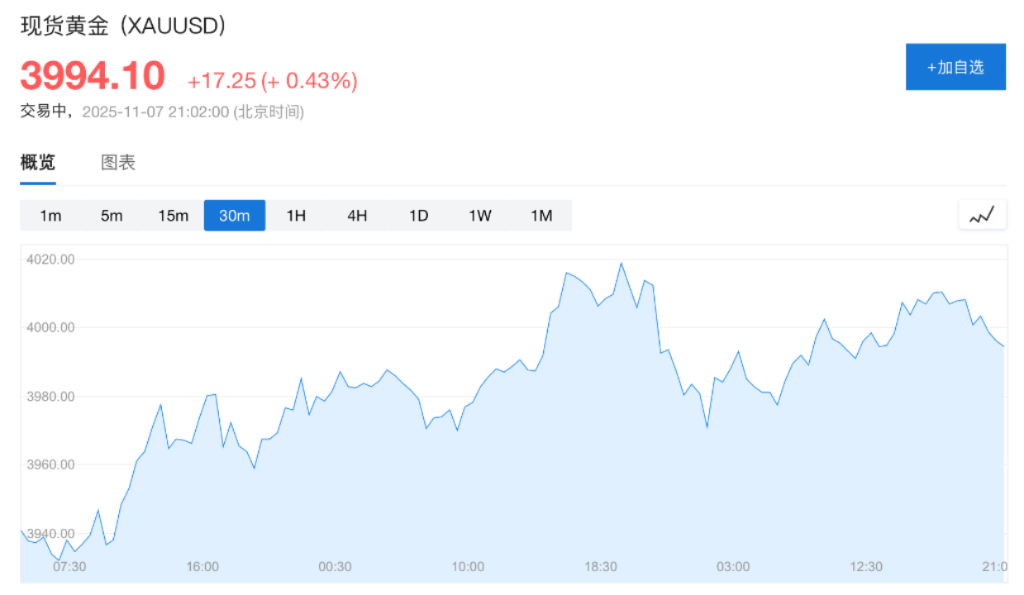Click the +加自选 button
The height and width of the screenshot is (595, 1024).
pyautogui.click(x=955, y=67)
